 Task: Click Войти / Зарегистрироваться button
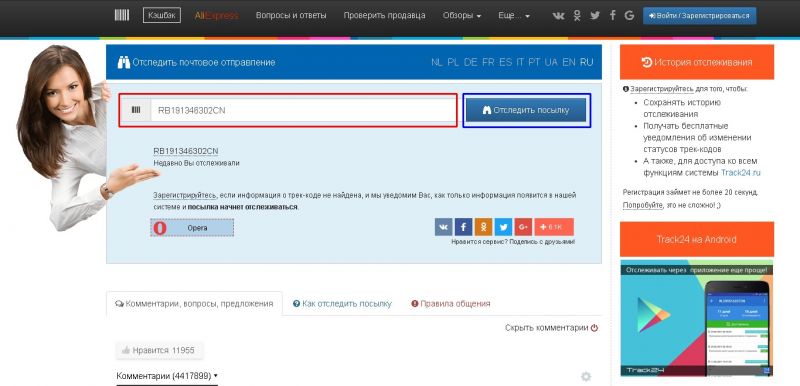699,15
